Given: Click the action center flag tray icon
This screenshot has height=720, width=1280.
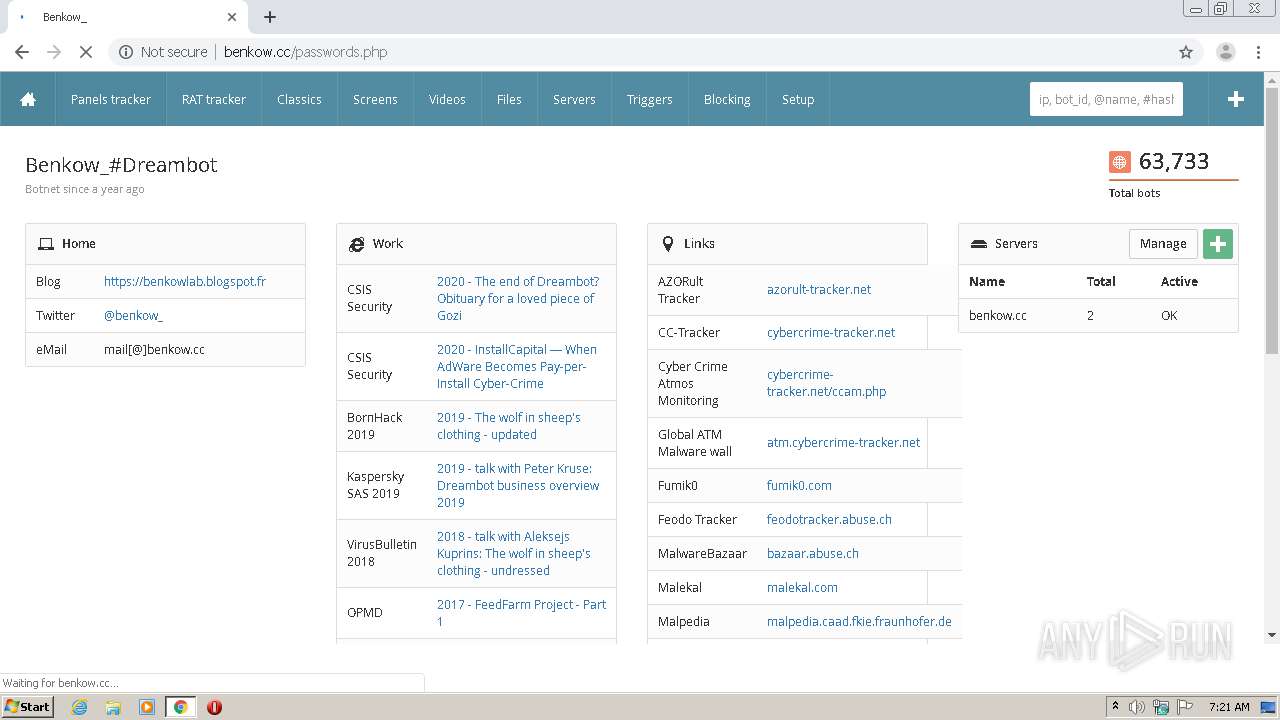Looking at the screenshot, I should [x=1185, y=707].
